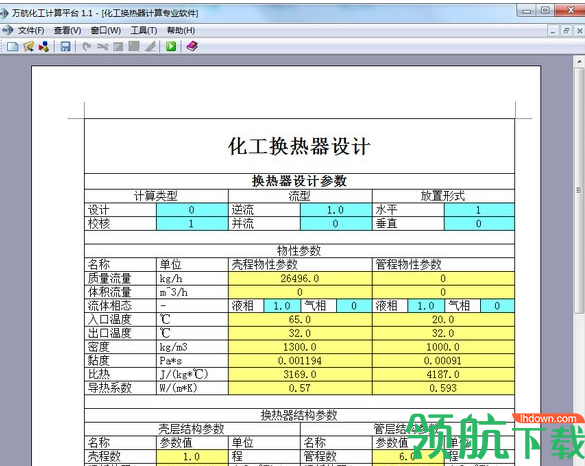Create a new blank document from toolbar
Viewport: 585px width, 466px height.
13,47
